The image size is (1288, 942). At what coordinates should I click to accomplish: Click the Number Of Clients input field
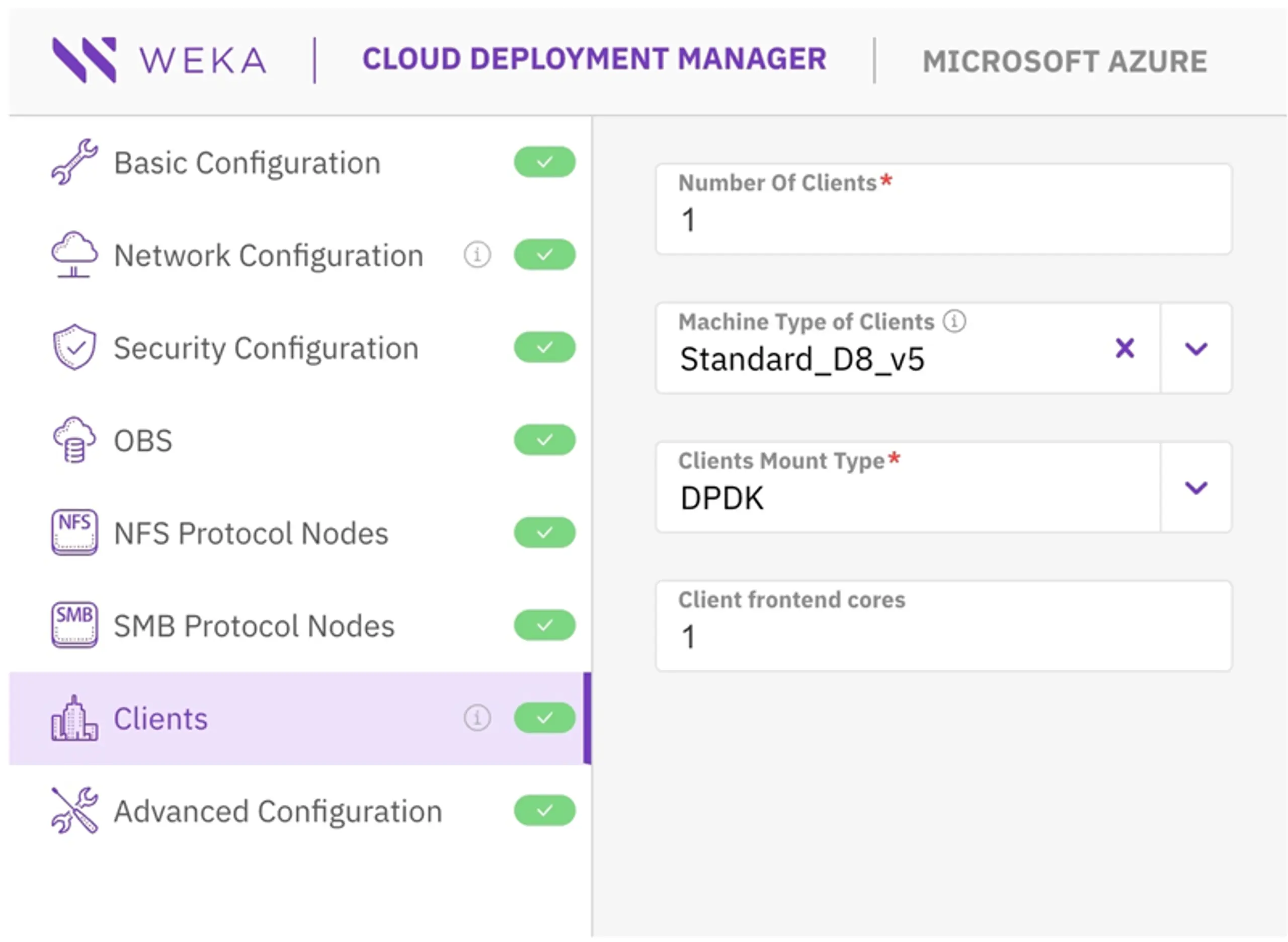tap(944, 209)
